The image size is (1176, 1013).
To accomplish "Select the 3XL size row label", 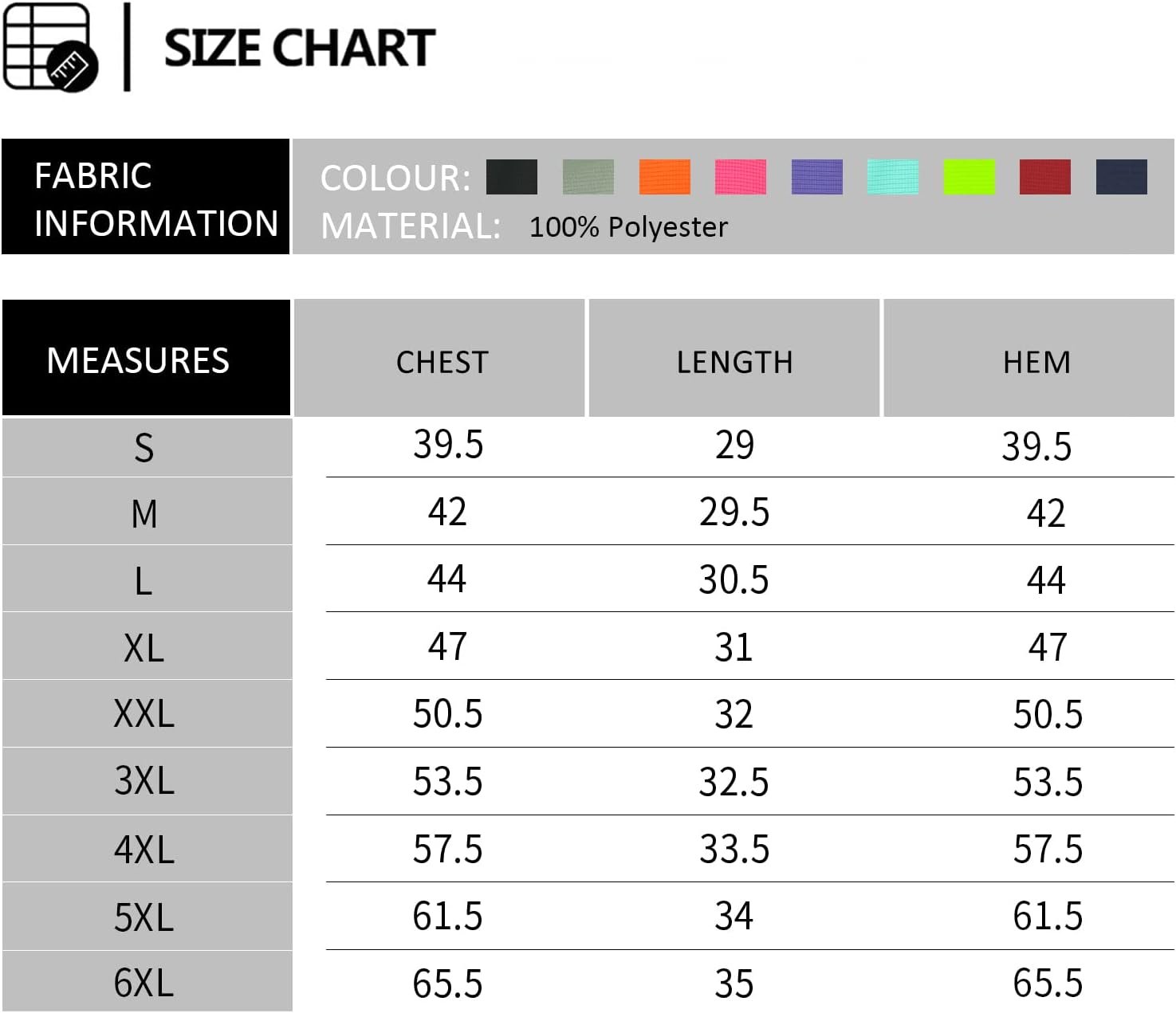I will (144, 780).
